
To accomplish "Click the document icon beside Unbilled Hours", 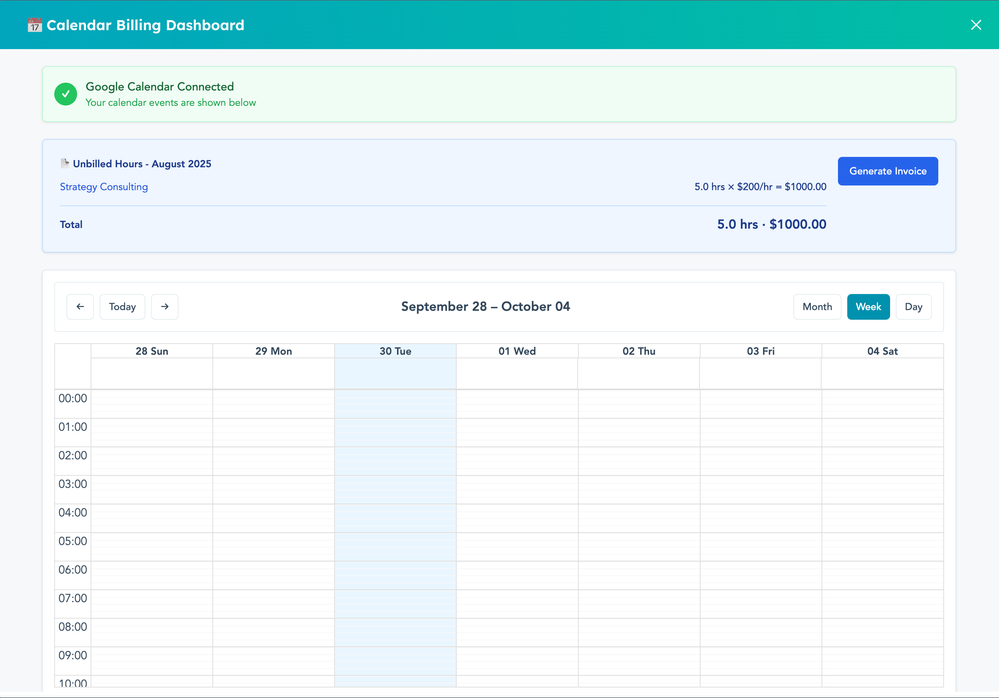I will pos(65,163).
